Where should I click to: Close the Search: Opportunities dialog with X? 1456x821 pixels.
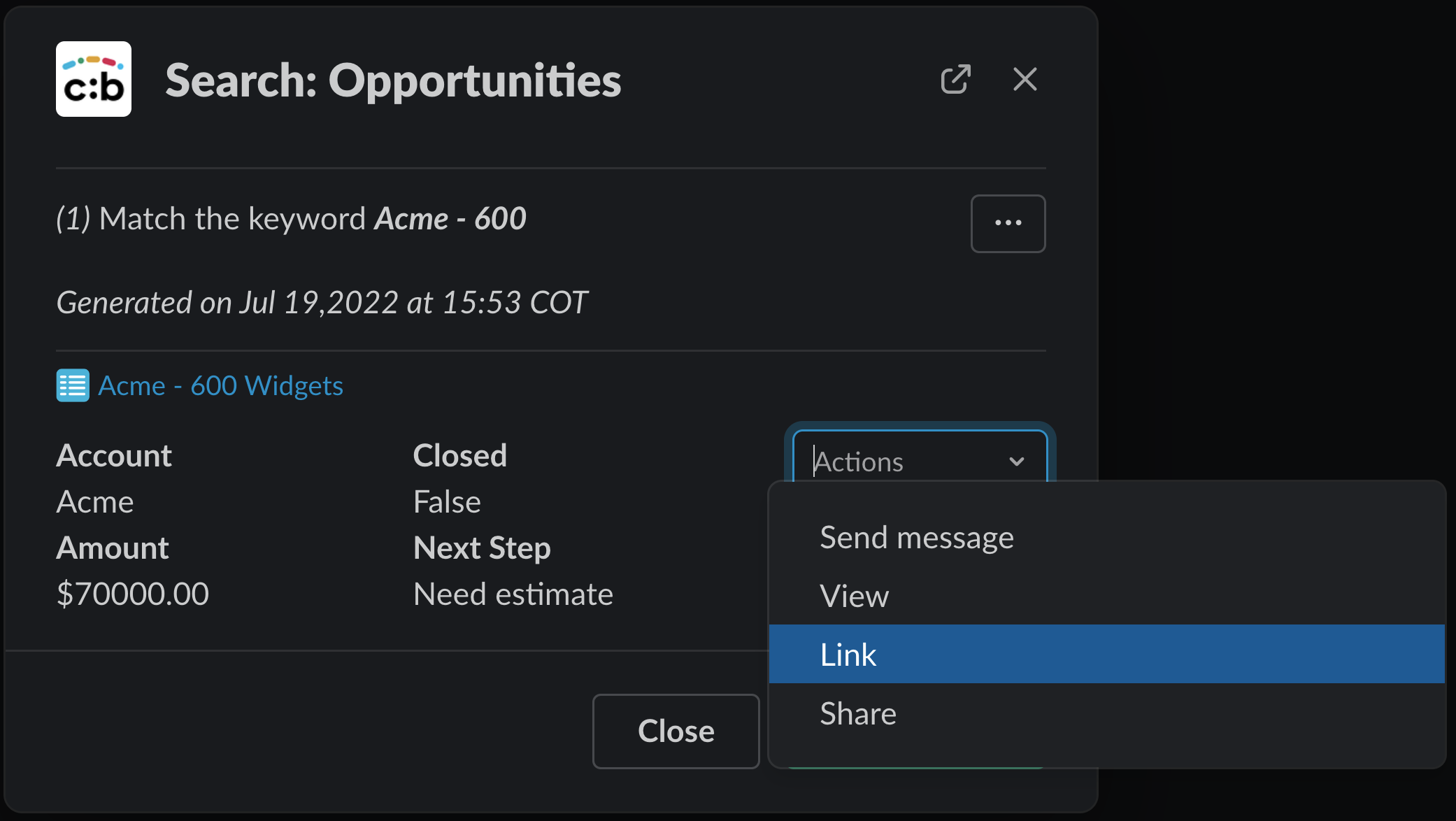tap(1025, 79)
